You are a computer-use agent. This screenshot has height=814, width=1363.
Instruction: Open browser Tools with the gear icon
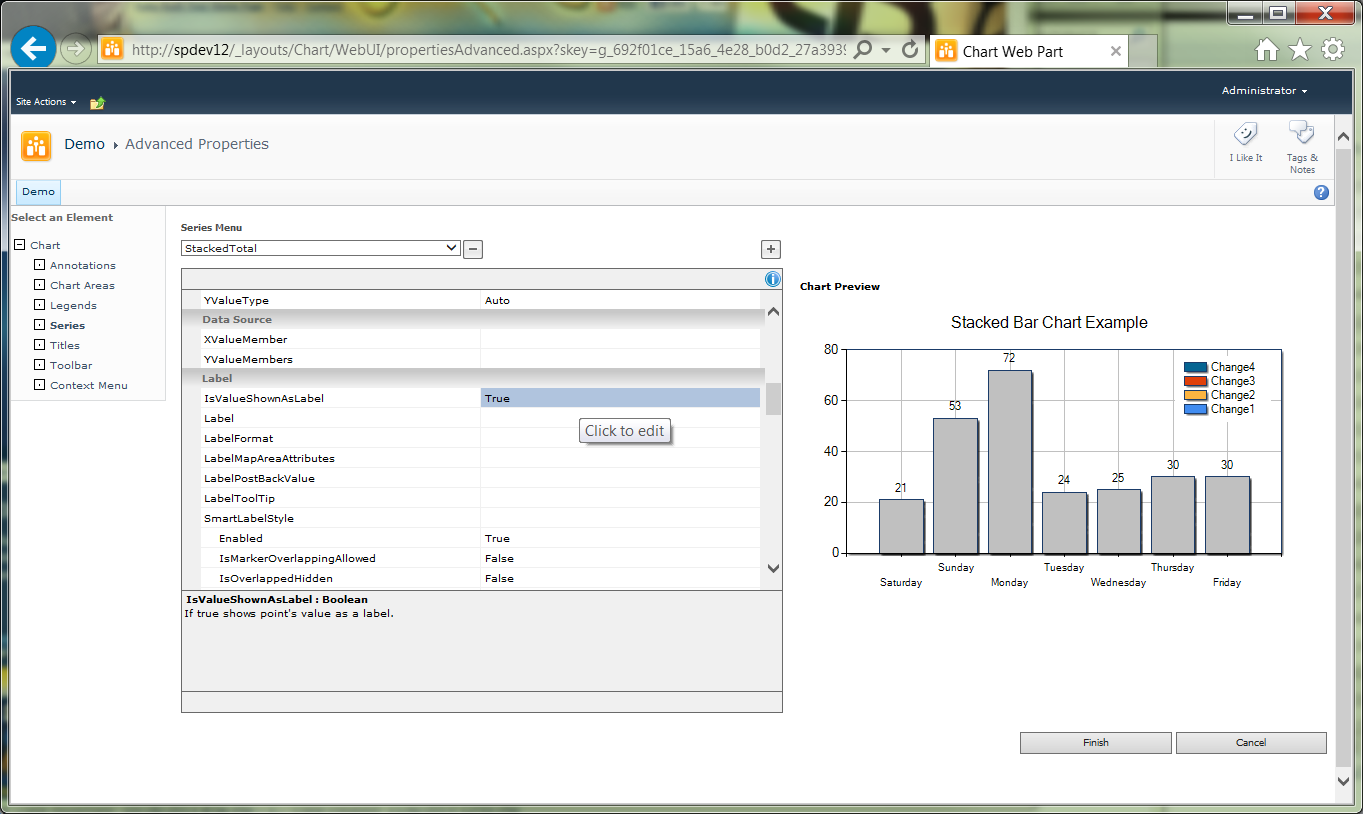click(1333, 49)
